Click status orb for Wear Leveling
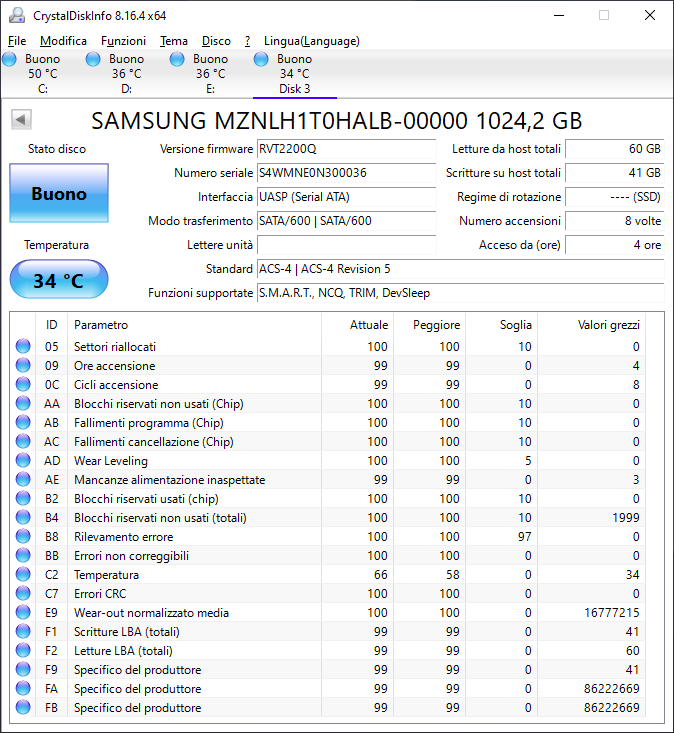The height and width of the screenshot is (733, 674). 23,460
